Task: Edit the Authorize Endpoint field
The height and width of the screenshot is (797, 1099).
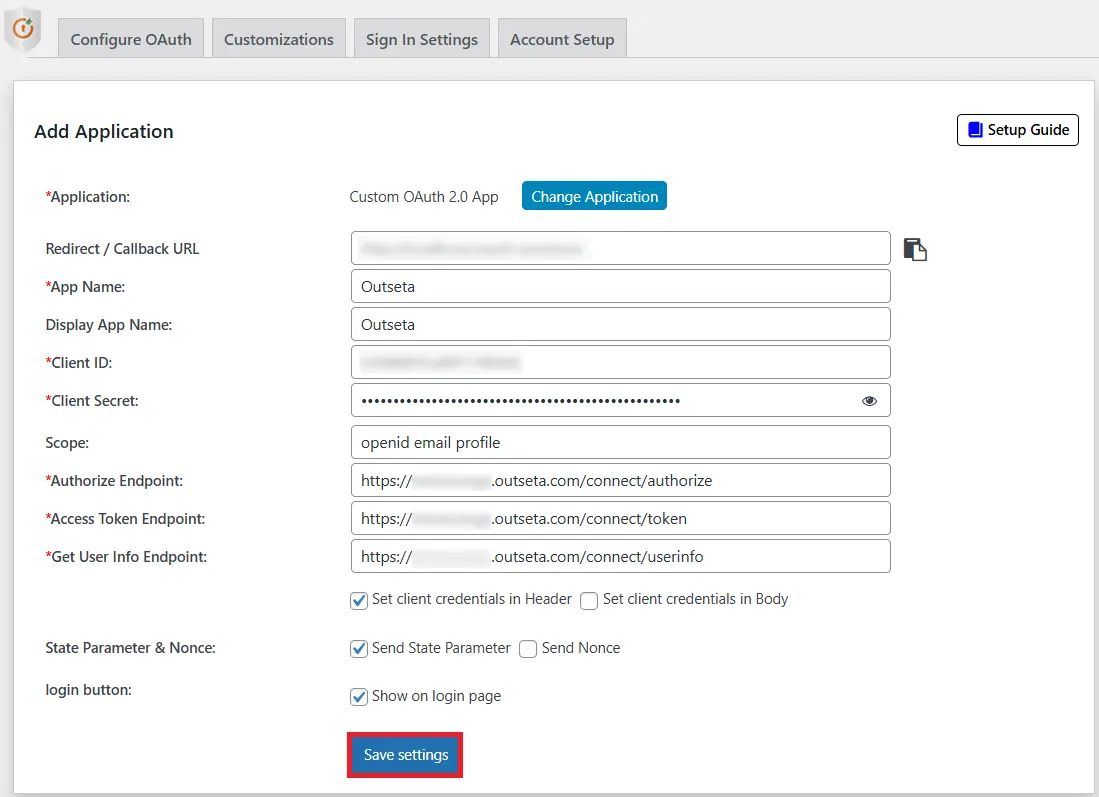Action: pyautogui.click(x=620, y=480)
